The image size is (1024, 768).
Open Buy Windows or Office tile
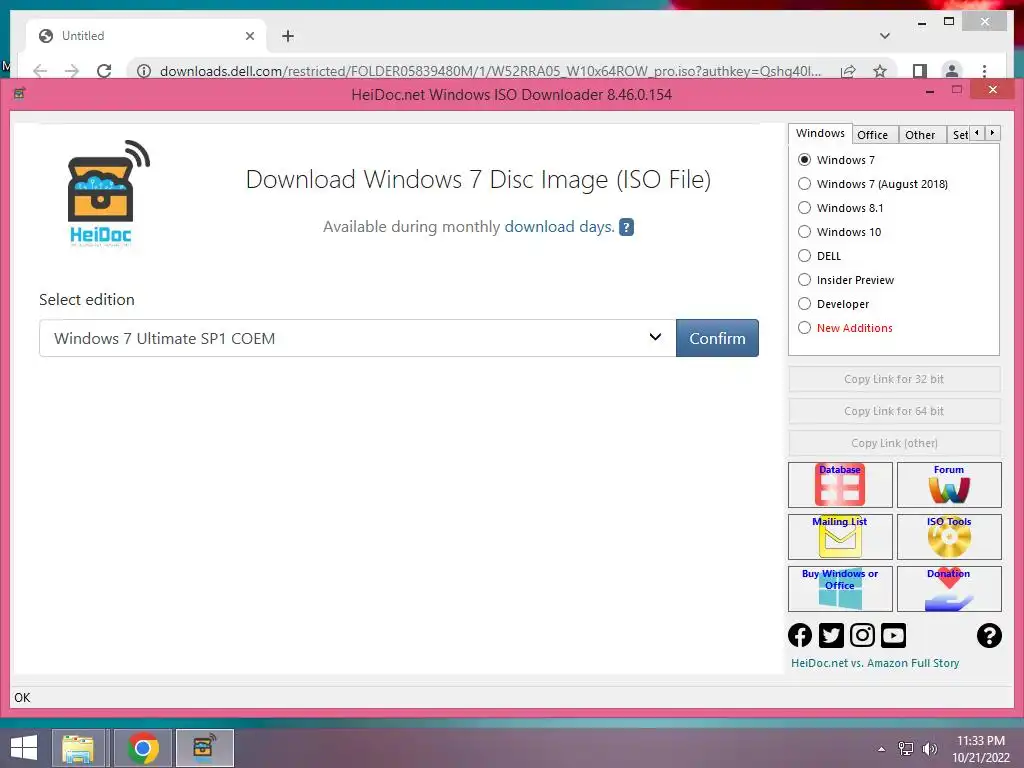840,589
